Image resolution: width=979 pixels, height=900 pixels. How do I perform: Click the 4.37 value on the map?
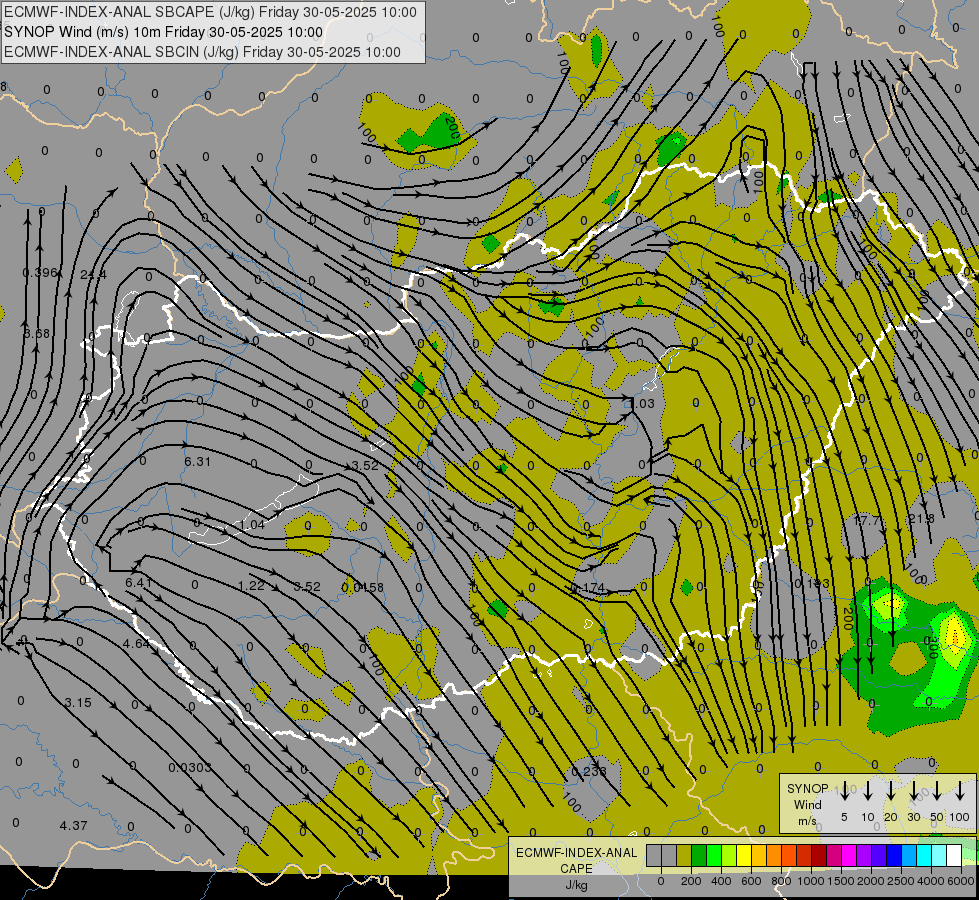73,826
